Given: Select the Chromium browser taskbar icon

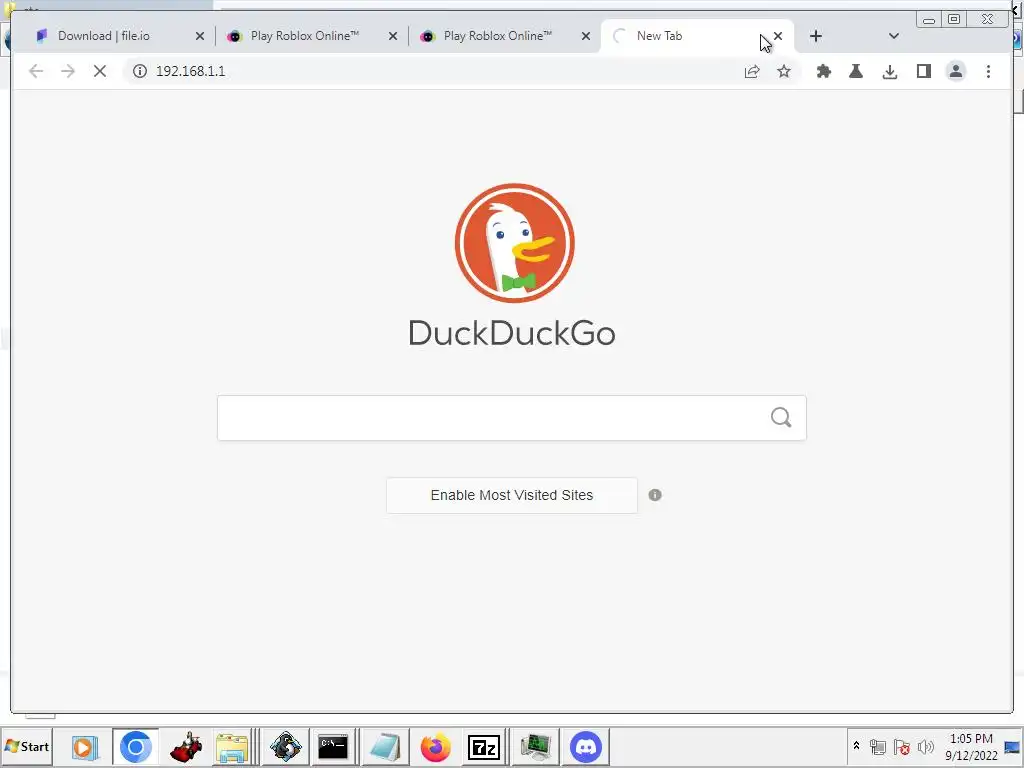Looking at the screenshot, I should pyautogui.click(x=136, y=747).
